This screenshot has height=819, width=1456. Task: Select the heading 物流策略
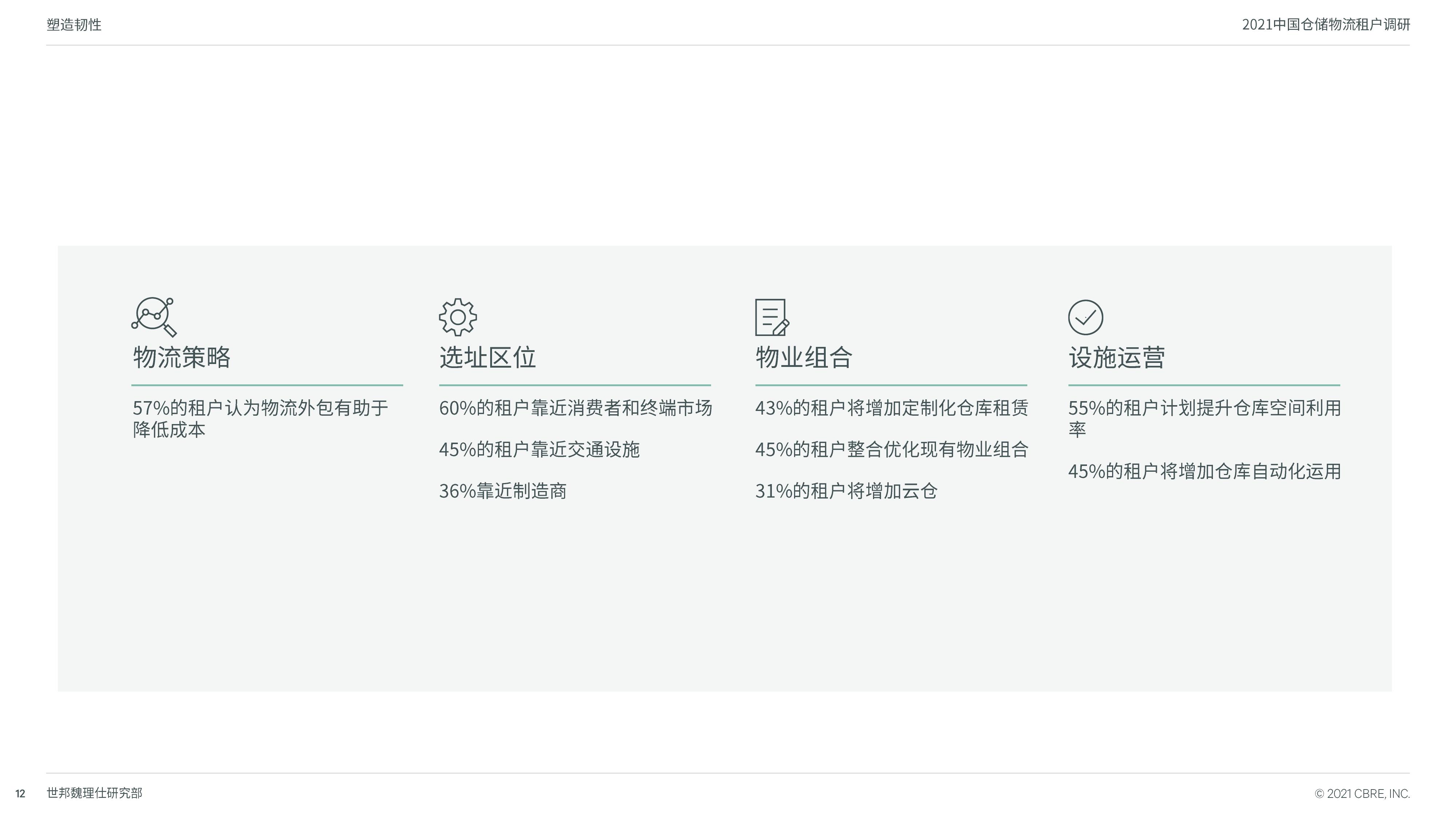click(x=182, y=357)
